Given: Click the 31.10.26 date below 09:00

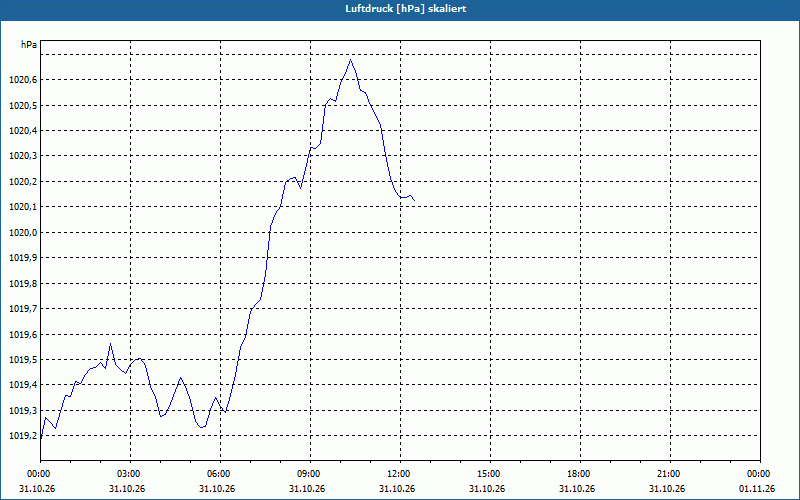Looking at the screenshot, I should coord(307,488).
